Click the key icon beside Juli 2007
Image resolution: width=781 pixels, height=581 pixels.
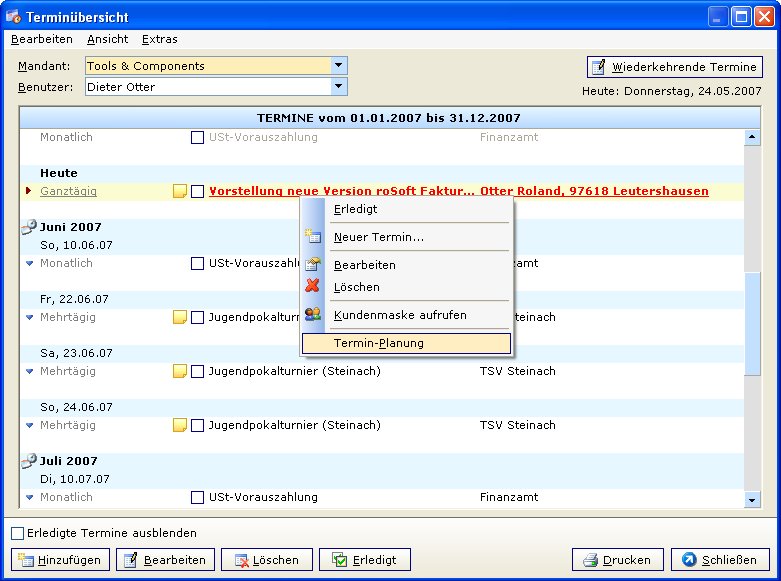[28, 462]
